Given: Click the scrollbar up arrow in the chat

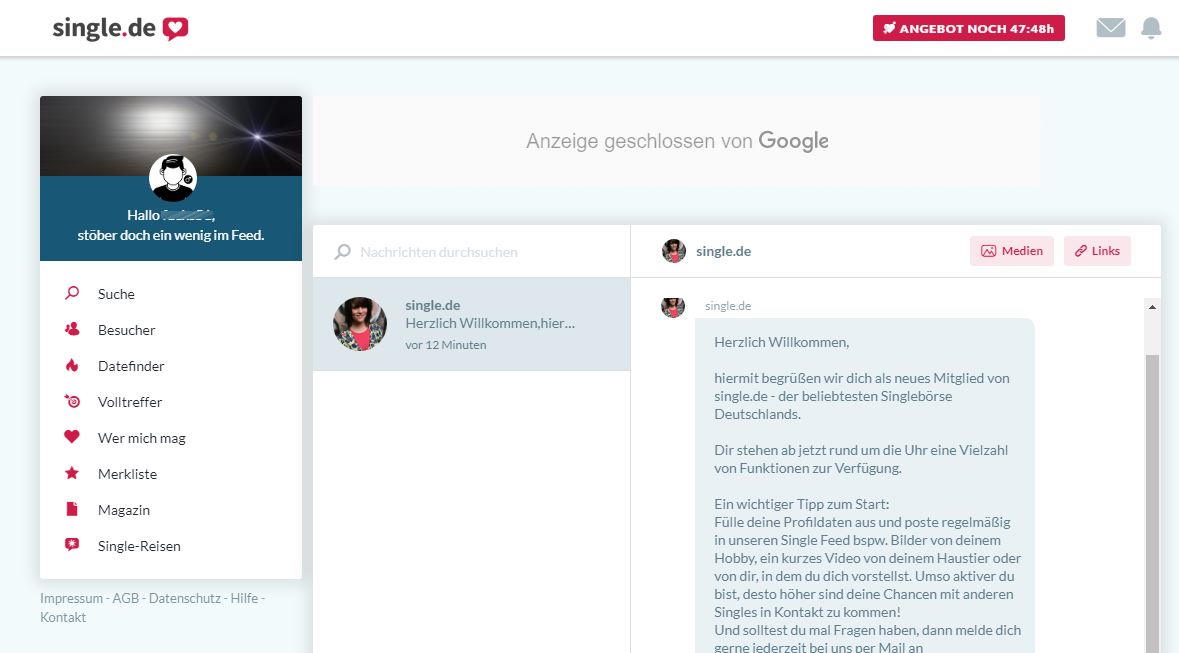Looking at the screenshot, I should coord(1152,307).
